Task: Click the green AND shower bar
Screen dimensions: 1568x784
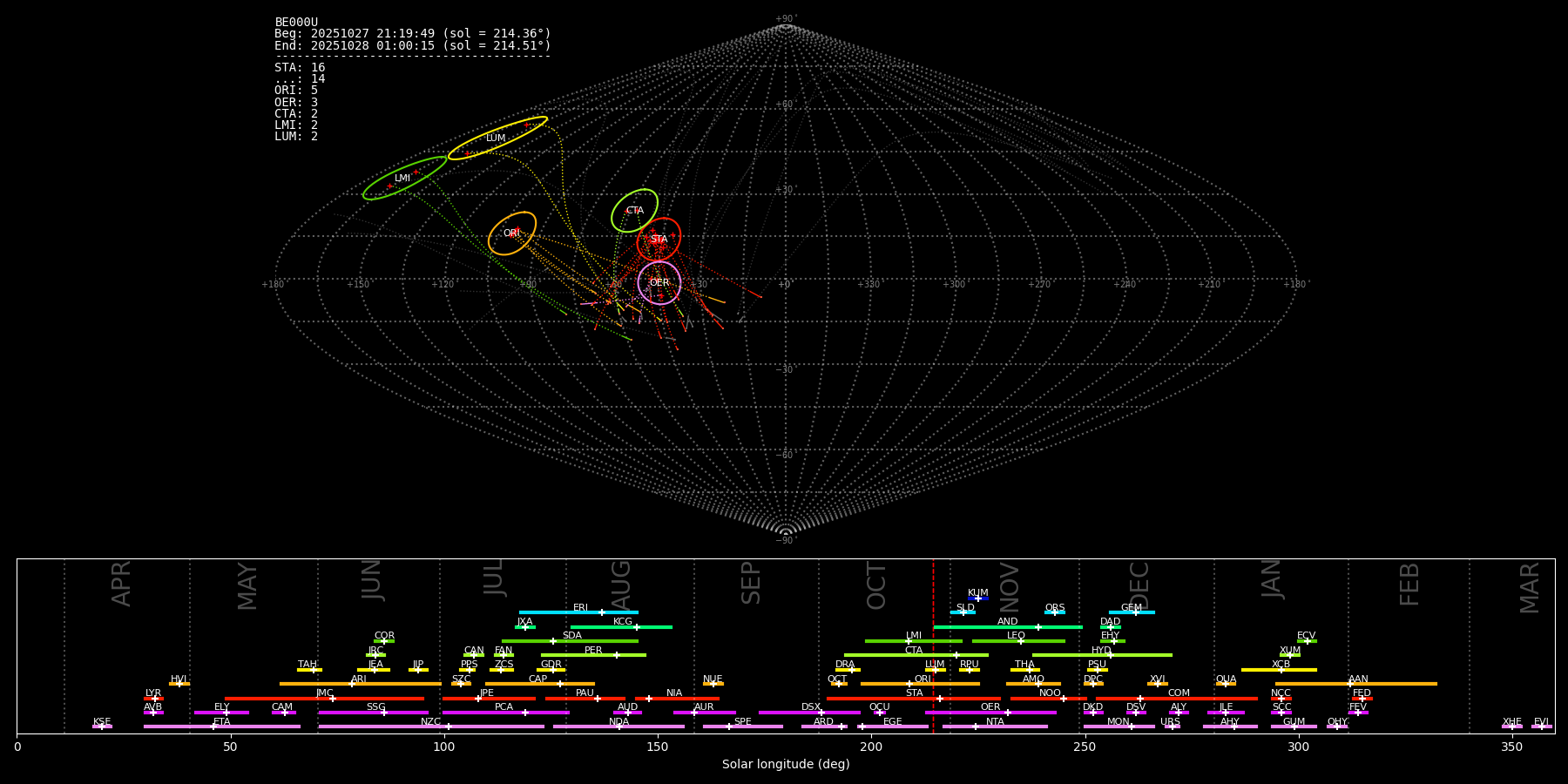Action: coord(1008,627)
